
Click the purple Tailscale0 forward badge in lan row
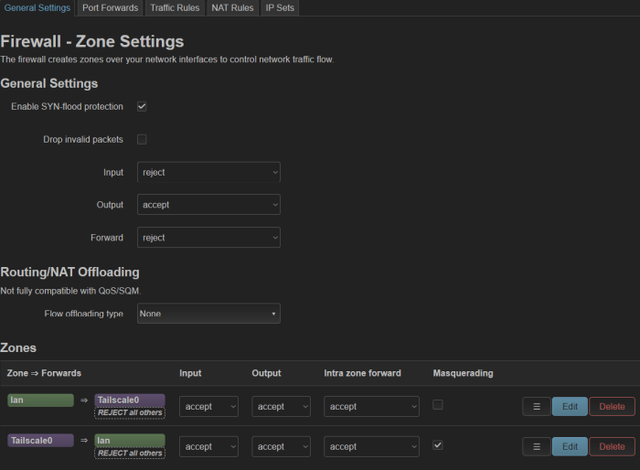pyautogui.click(x=130, y=400)
